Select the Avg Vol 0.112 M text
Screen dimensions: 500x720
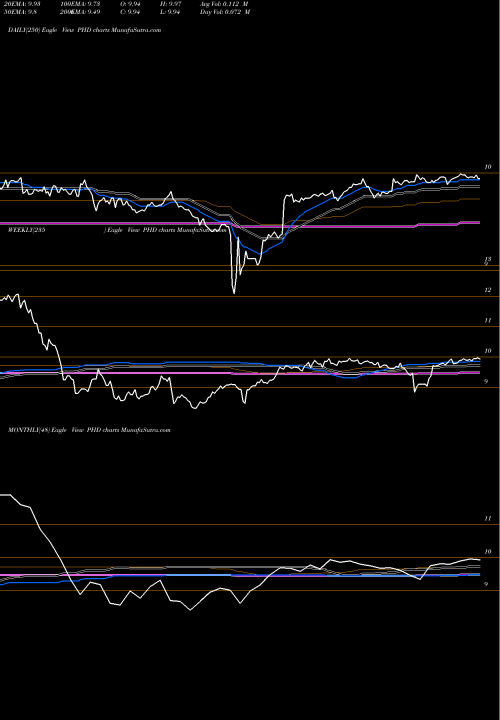(x=224, y=4)
